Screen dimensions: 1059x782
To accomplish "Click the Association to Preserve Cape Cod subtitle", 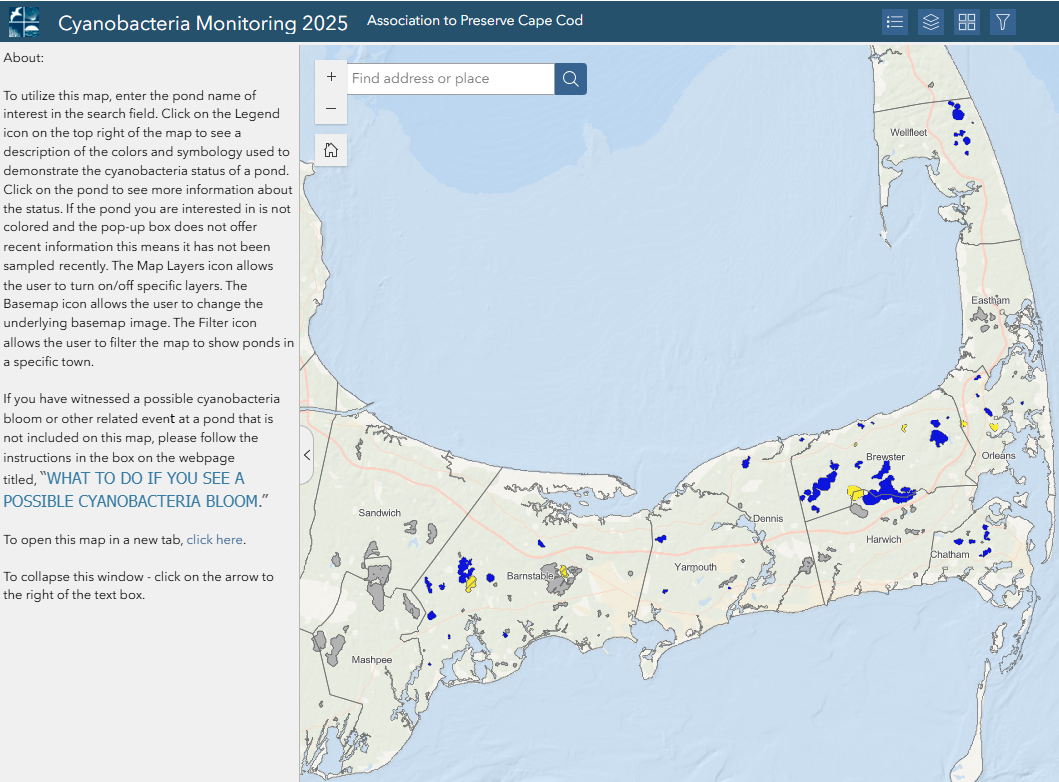I will (474, 21).
